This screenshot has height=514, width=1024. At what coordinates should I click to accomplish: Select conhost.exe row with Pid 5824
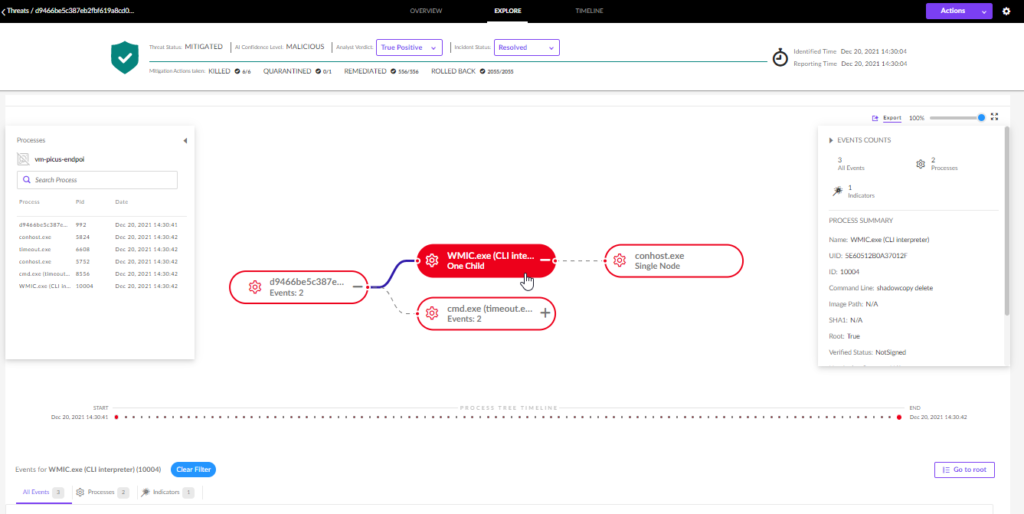tap(101, 236)
